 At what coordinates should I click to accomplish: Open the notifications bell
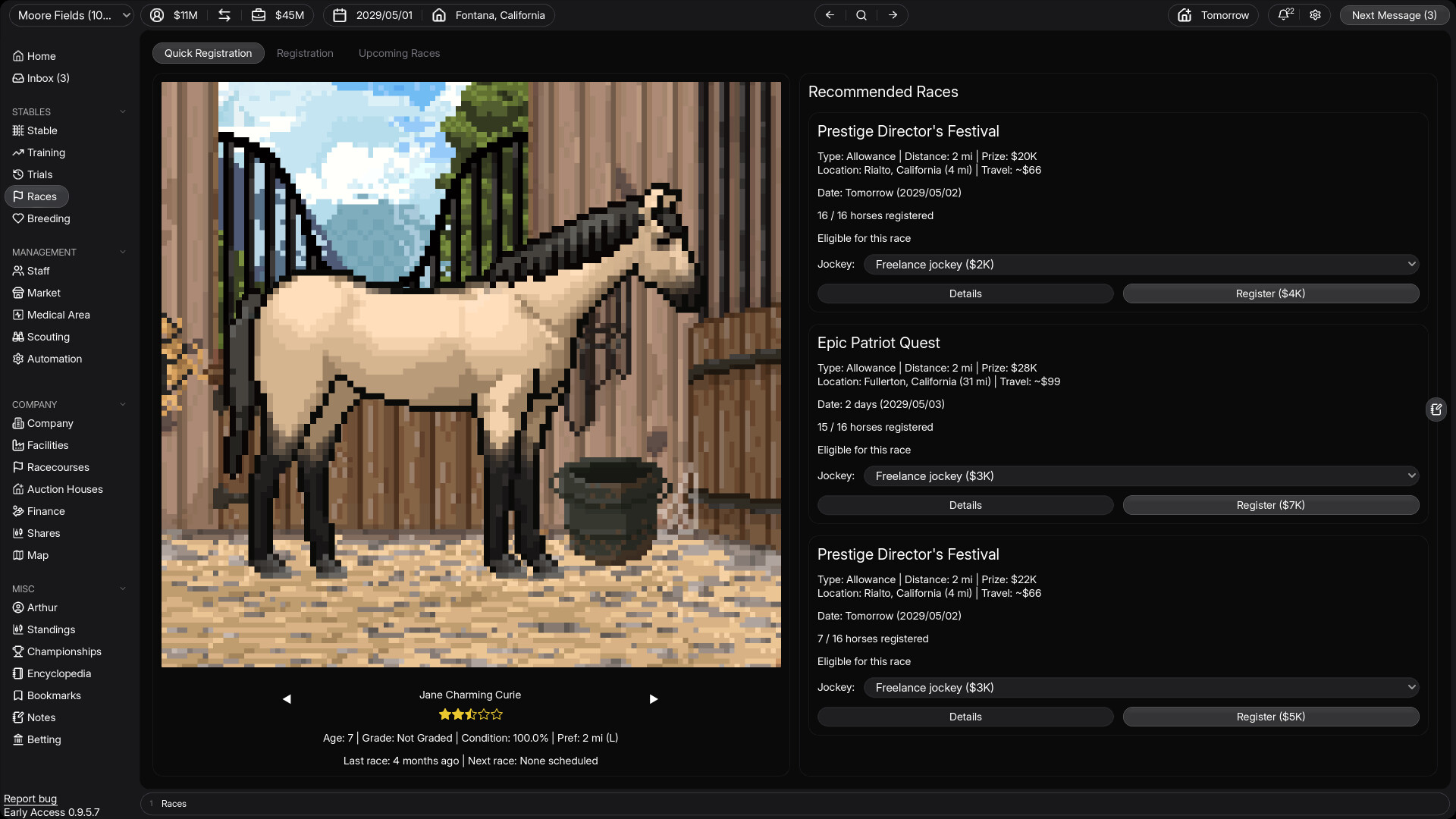(x=1284, y=15)
